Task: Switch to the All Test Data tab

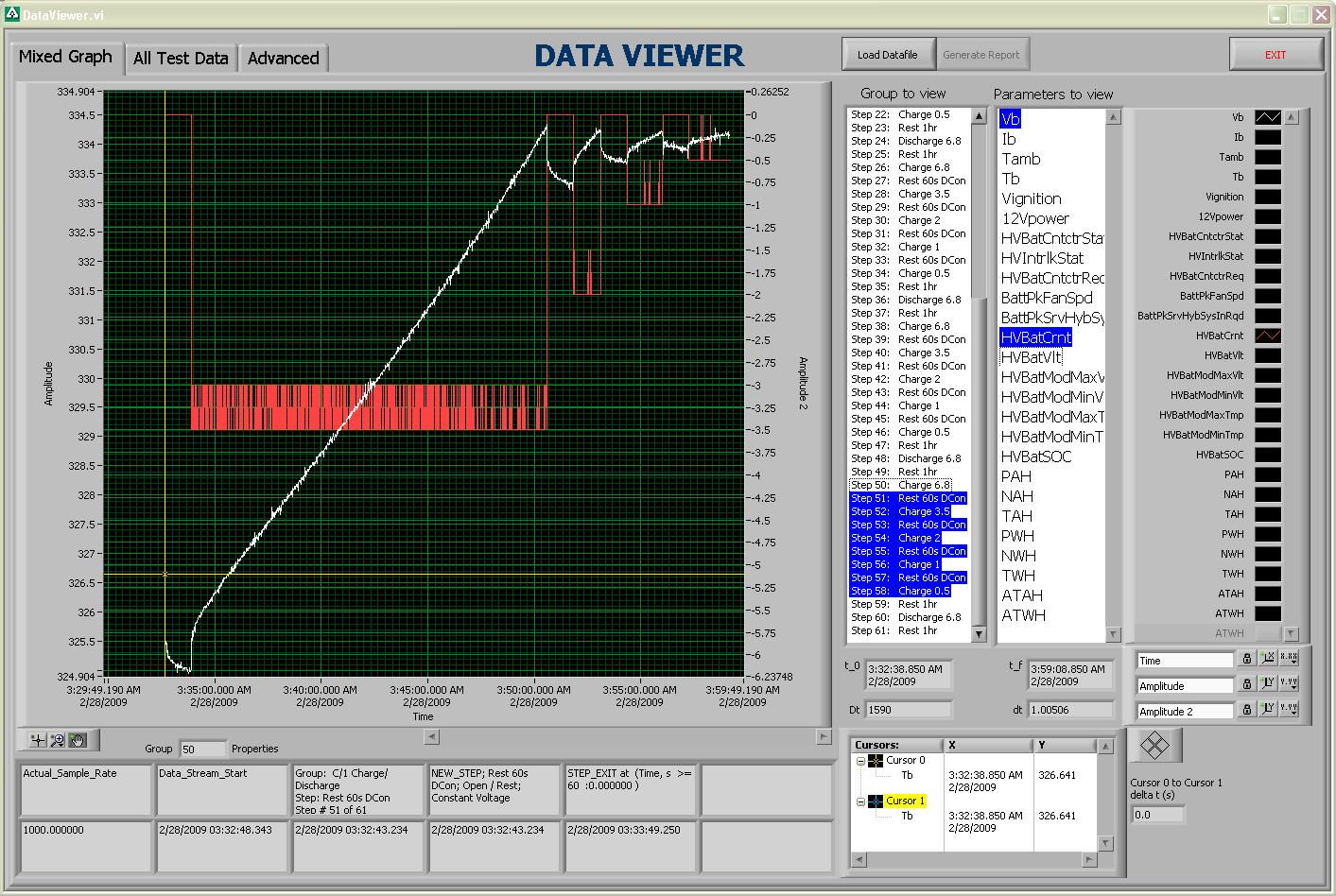Action: [x=181, y=58]
